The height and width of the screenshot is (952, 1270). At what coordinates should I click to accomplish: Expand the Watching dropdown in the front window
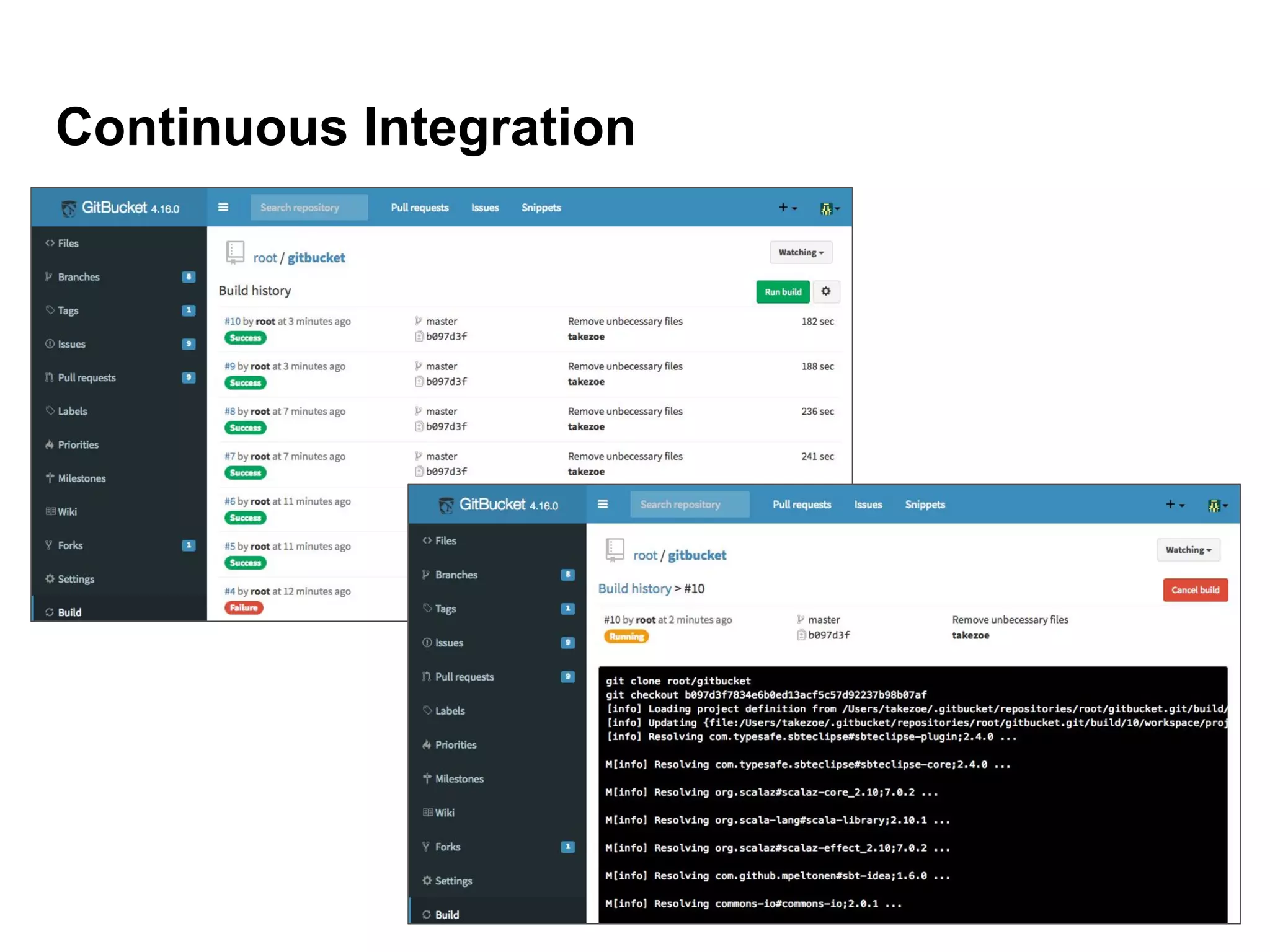click(x=1188, y=550)
